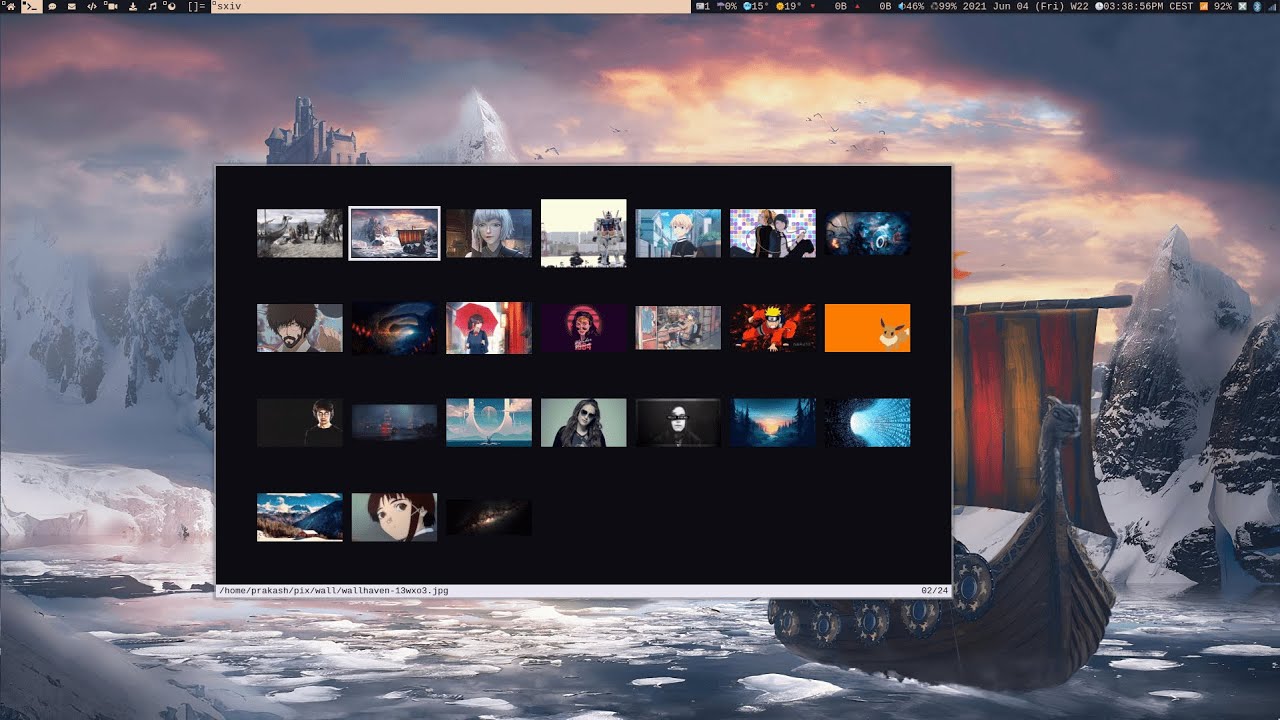Click the speaker volume 46% indicator
Image resolution: width=1280 pixels, height=720 pixels.
pos(911,6)
